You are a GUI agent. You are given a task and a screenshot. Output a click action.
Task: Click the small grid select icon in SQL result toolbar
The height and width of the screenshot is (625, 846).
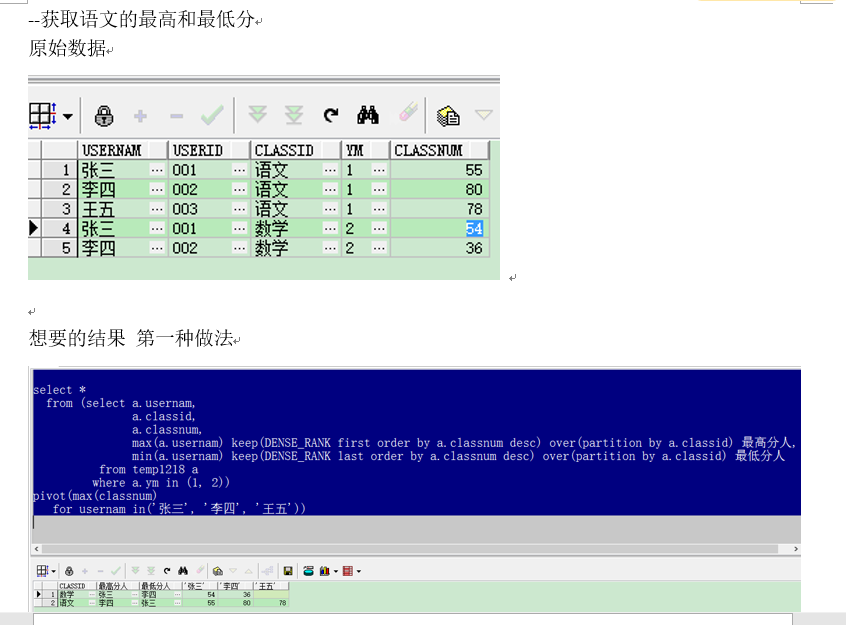click(x=43, y=571)
